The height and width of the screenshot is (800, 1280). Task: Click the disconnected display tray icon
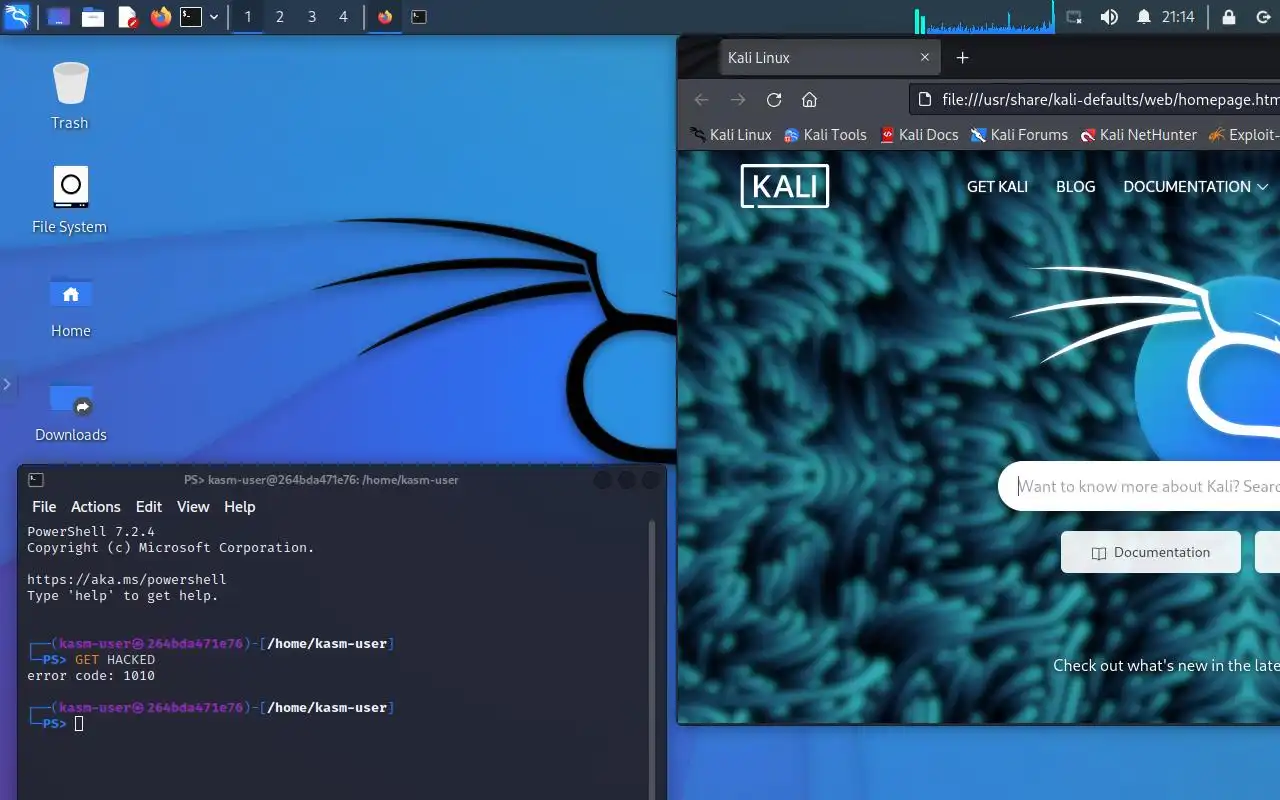pyautogui.click(x=1074, y=17)
